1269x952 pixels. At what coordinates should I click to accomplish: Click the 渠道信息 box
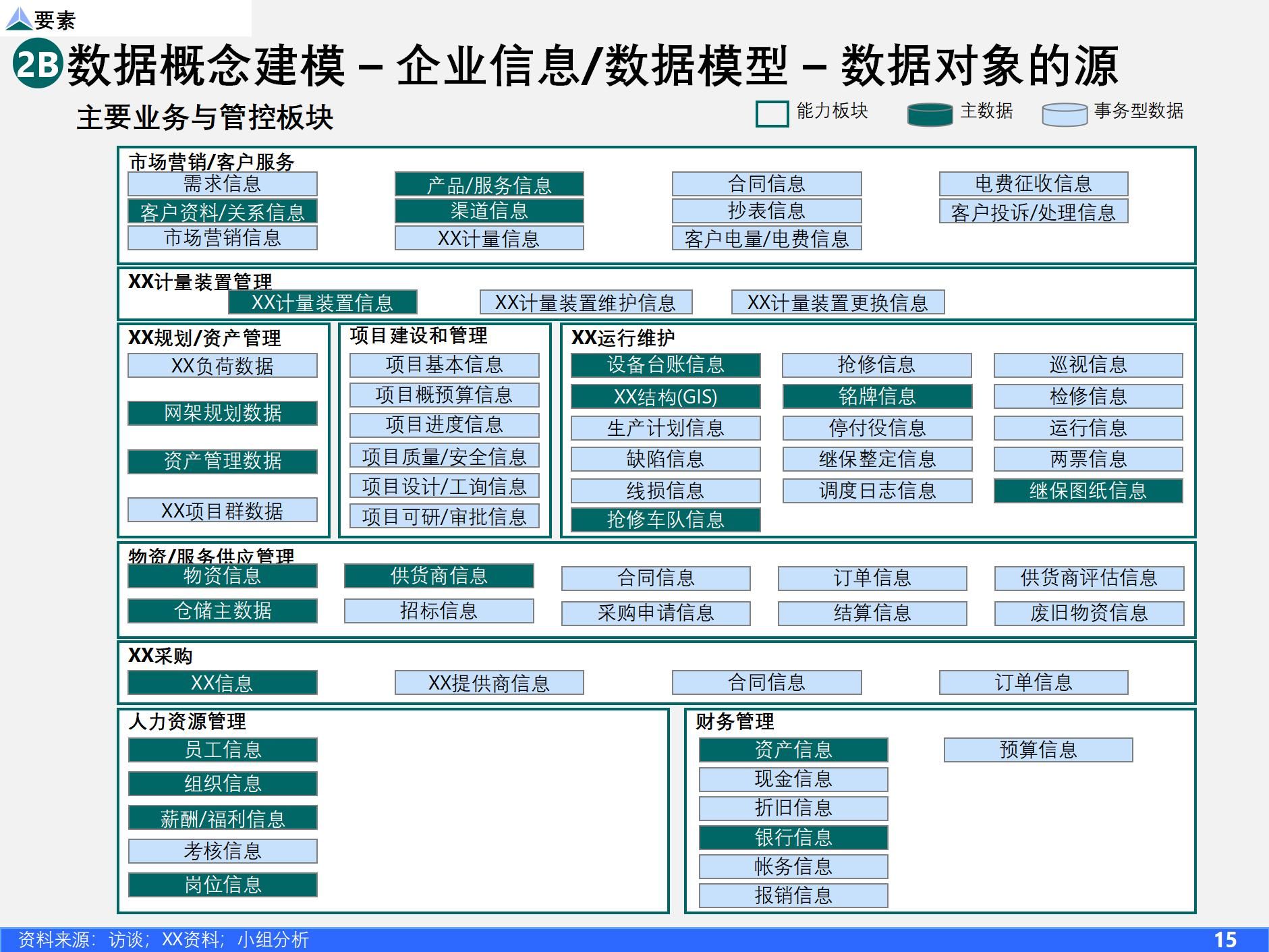tap(489, 211)
